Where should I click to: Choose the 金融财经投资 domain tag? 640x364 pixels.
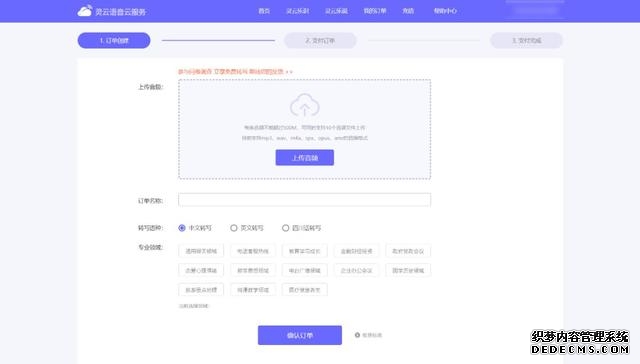(x=356, y=251)
